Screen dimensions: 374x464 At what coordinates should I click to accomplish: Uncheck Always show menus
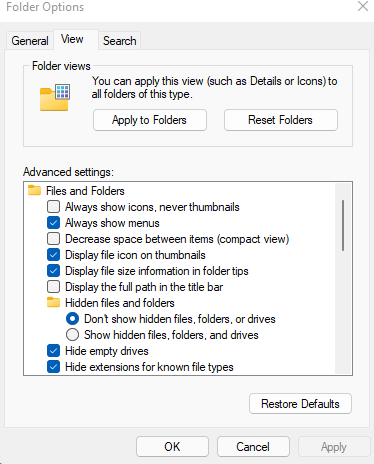(x=53, y=223)
